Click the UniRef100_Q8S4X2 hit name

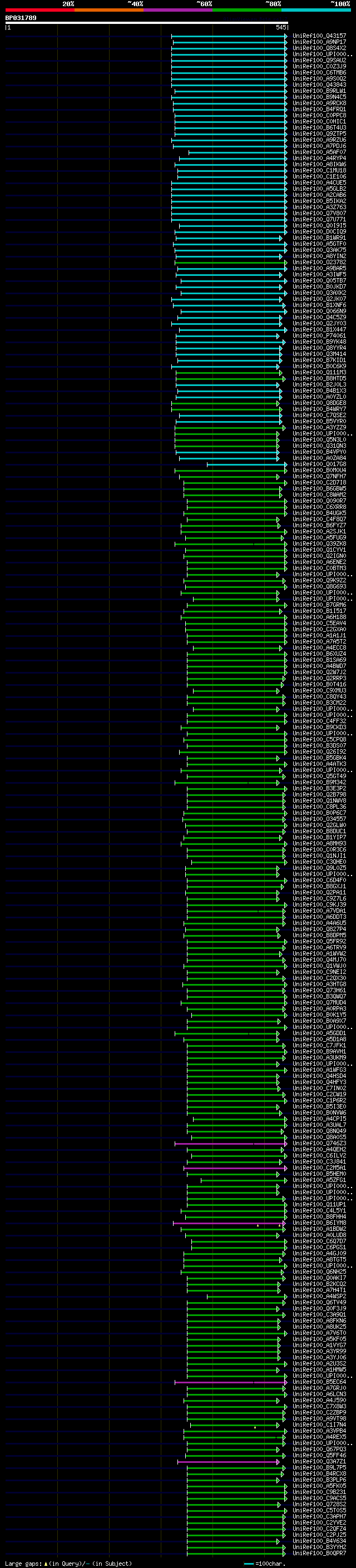319,48
